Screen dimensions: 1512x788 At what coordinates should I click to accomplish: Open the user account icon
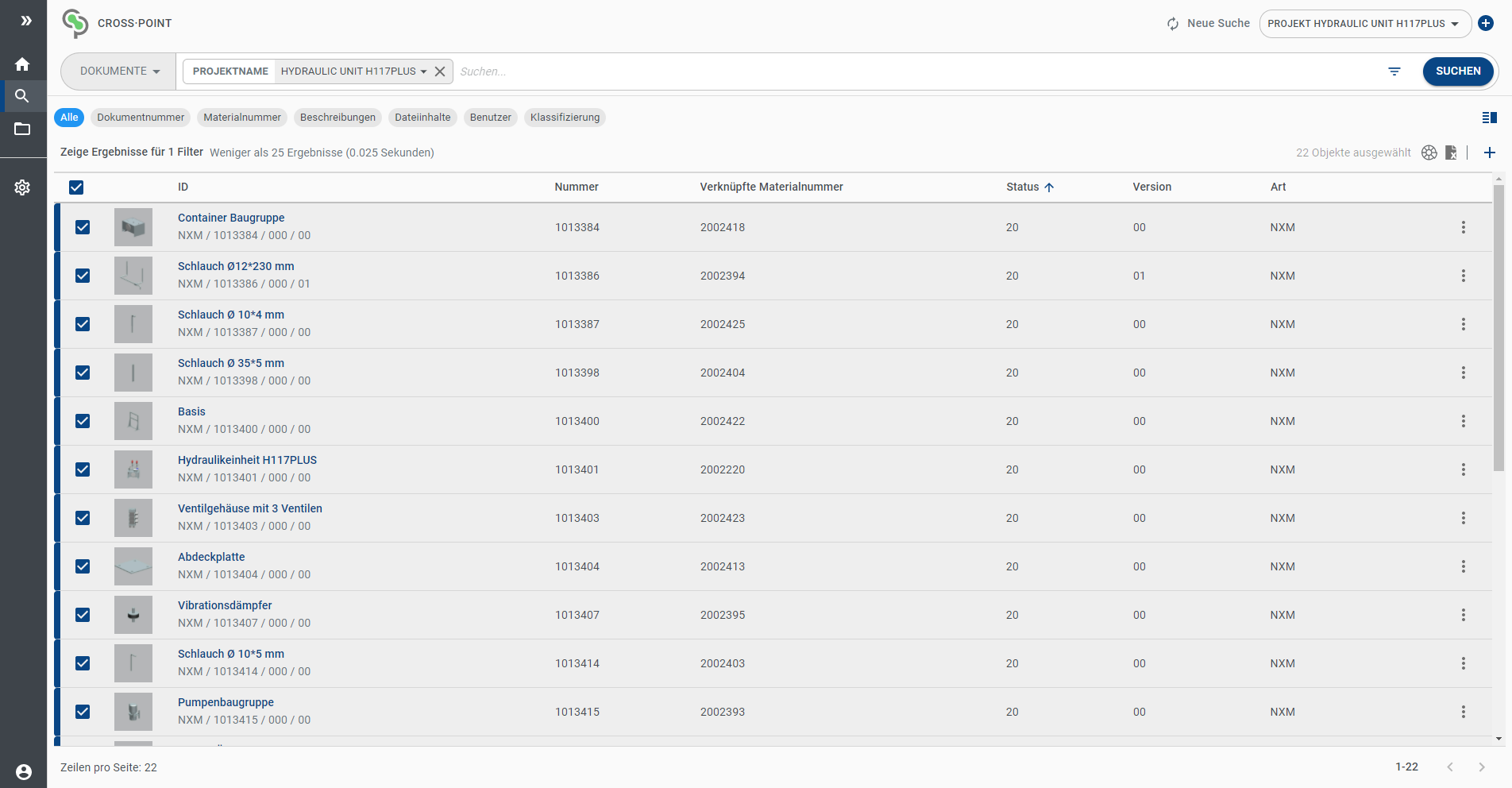coord(24,772)
